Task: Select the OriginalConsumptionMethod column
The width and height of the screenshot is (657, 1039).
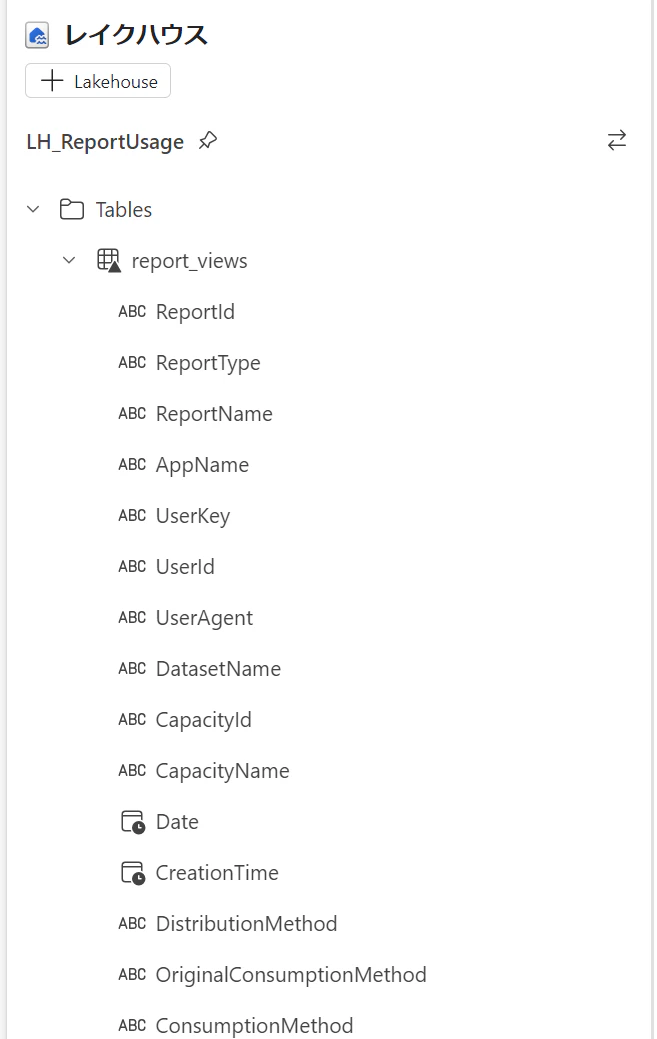Action: click(291, 975)
